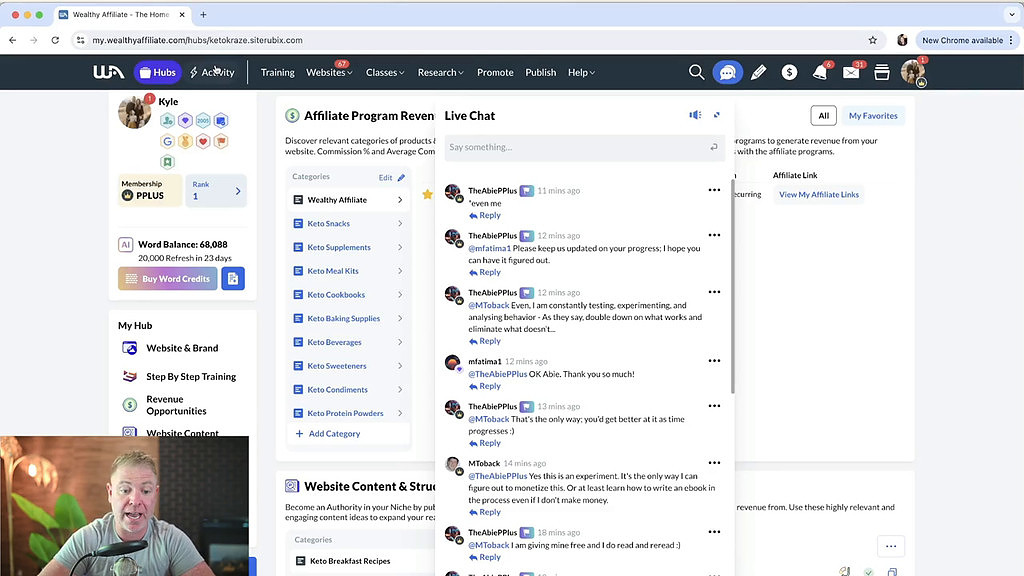Open notifications via the bell icon

[x=820, y=71]
